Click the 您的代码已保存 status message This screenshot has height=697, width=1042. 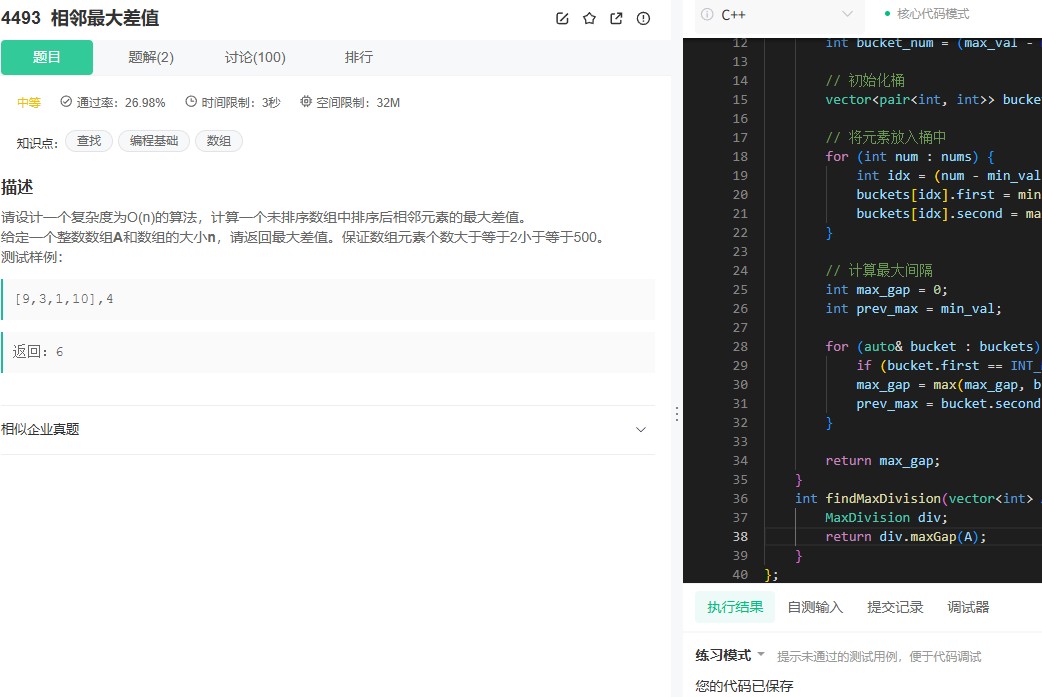point(744,686)
